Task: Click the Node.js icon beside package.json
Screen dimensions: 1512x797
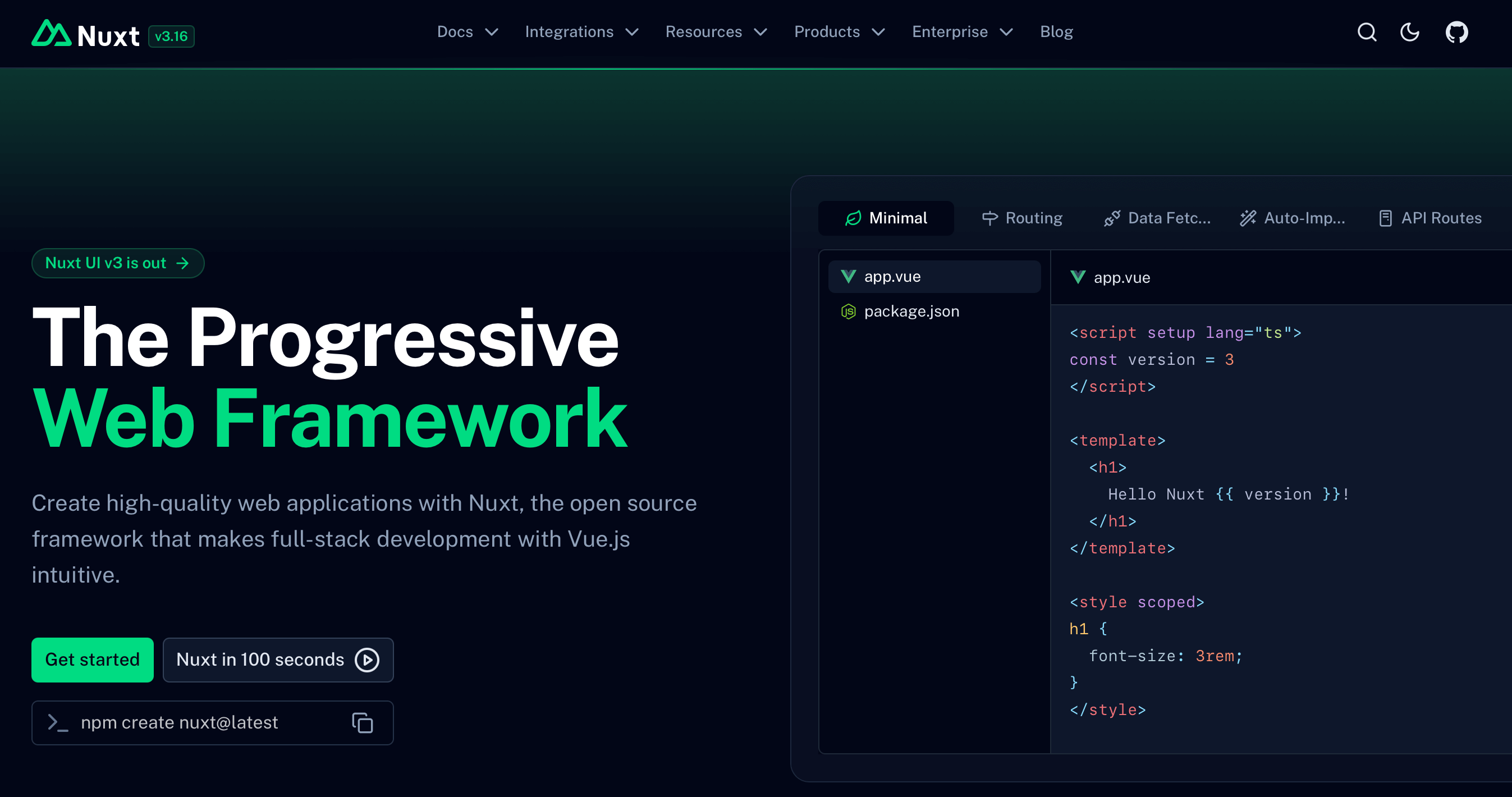Action: (x=848, y=311)
